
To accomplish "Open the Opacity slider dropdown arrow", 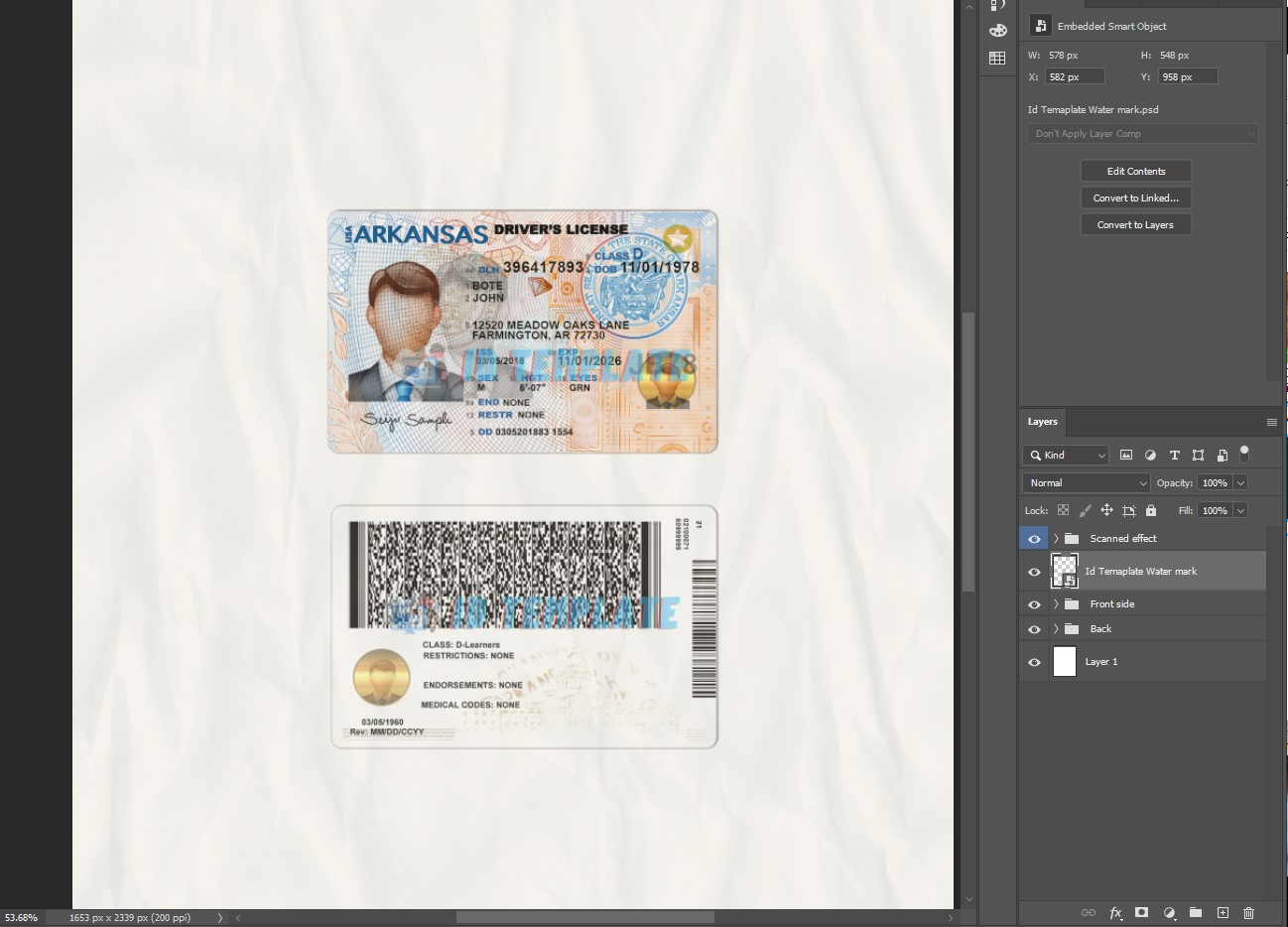I will (1240, 482).
